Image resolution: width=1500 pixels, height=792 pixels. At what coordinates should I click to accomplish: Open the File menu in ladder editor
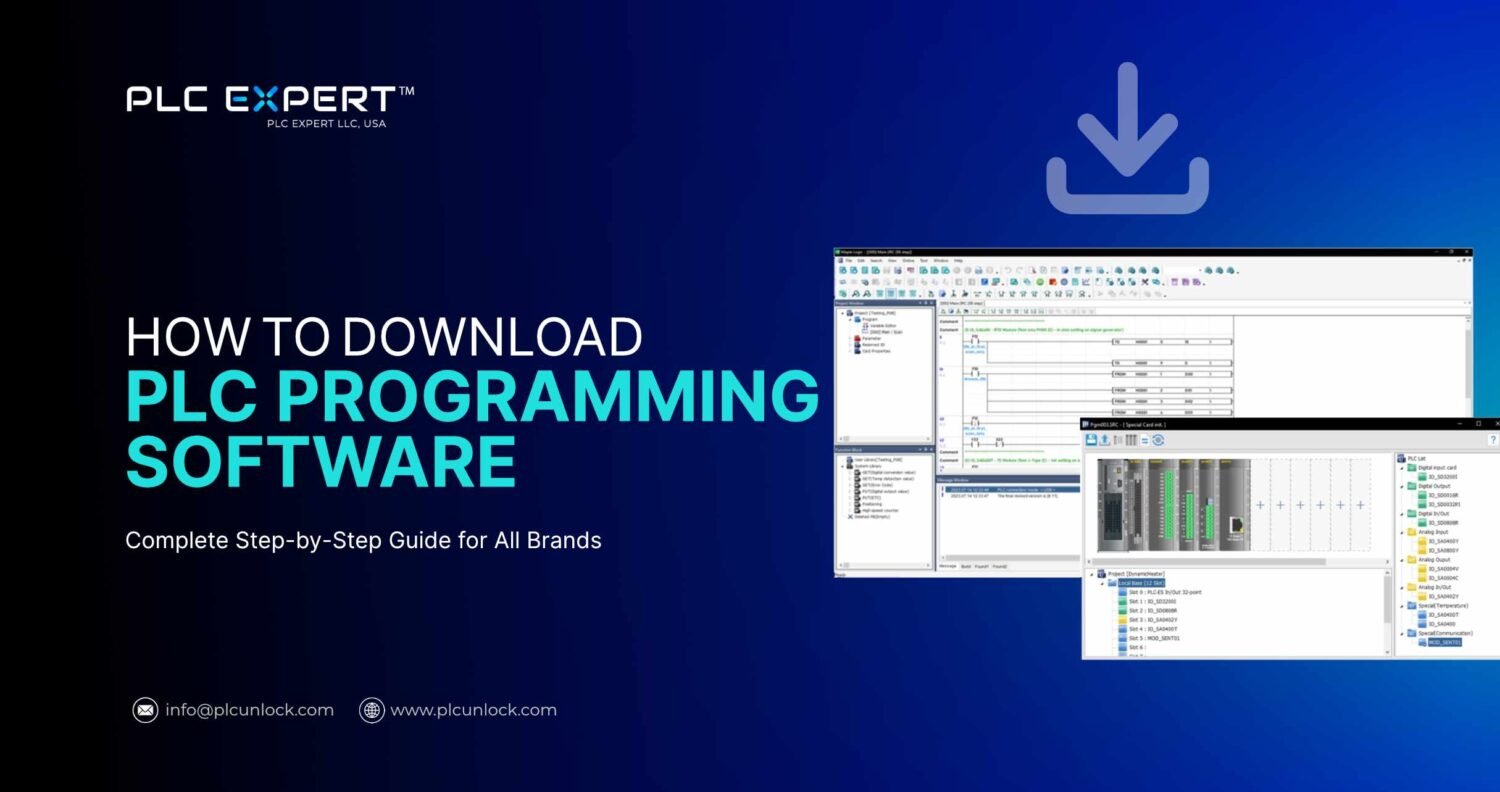point(847,260)
